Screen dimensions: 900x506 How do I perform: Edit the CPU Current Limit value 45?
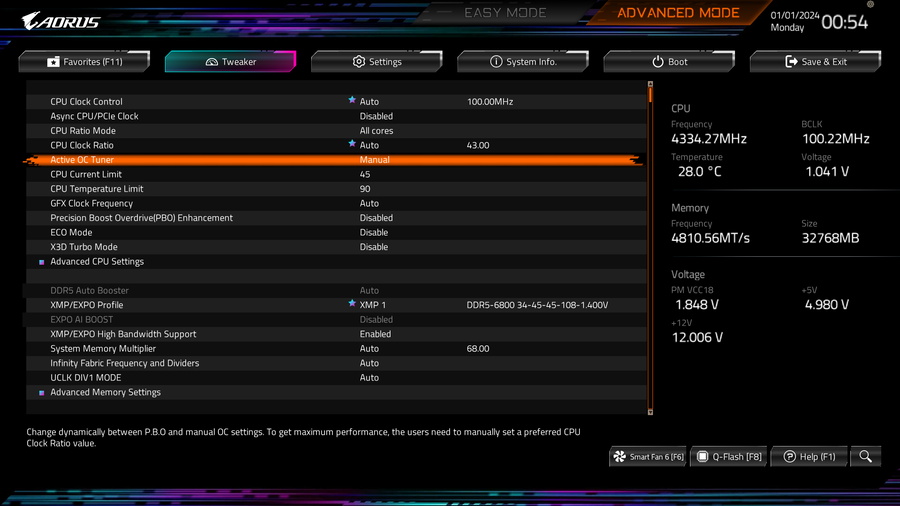365,174
